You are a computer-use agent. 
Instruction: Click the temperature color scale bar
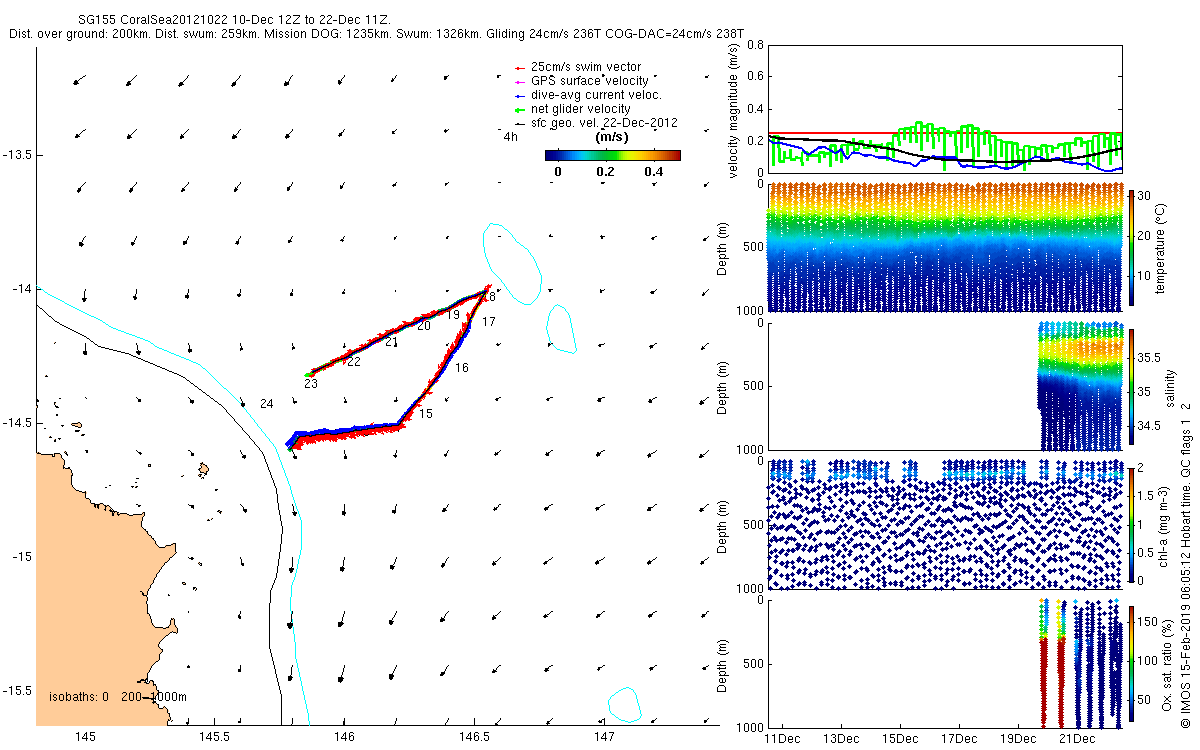click(1132, 246)
